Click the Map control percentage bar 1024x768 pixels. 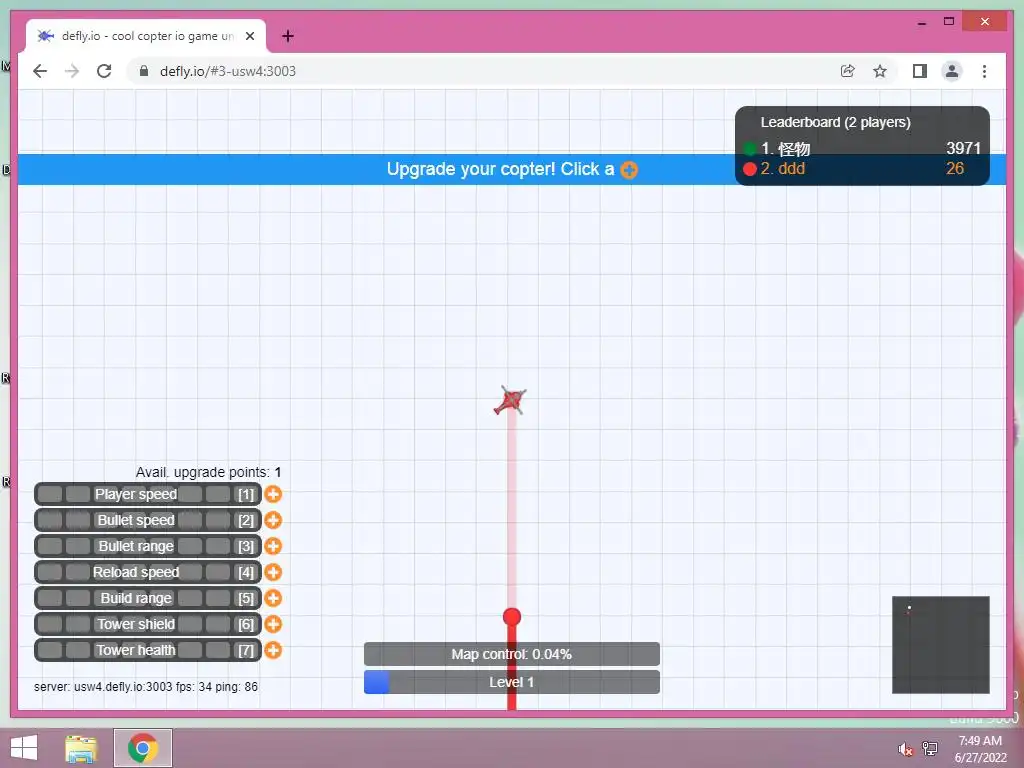(511, 654)
